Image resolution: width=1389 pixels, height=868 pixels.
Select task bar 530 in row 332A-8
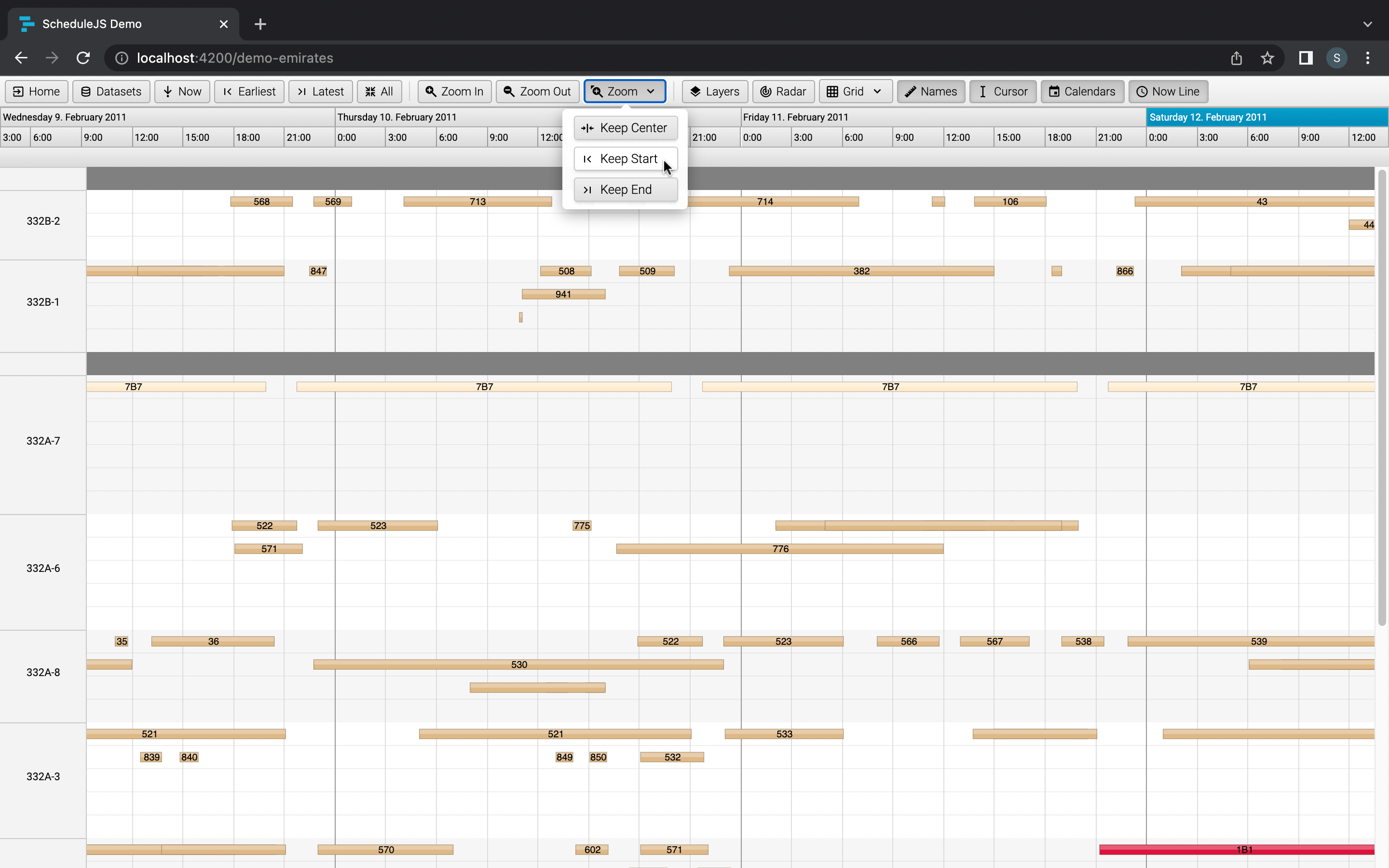tap(517, 664)
